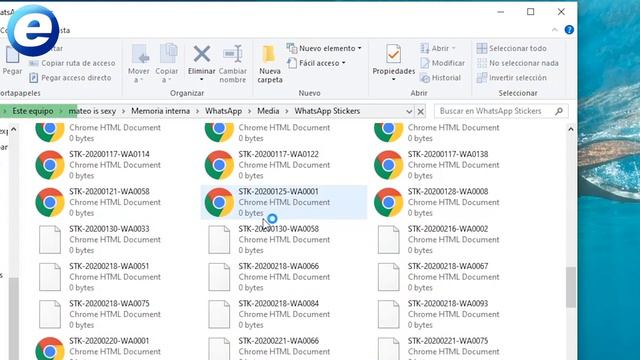Click Modificar in the ribbon
The width and height of the screenshot is (640, 360).
442,63
